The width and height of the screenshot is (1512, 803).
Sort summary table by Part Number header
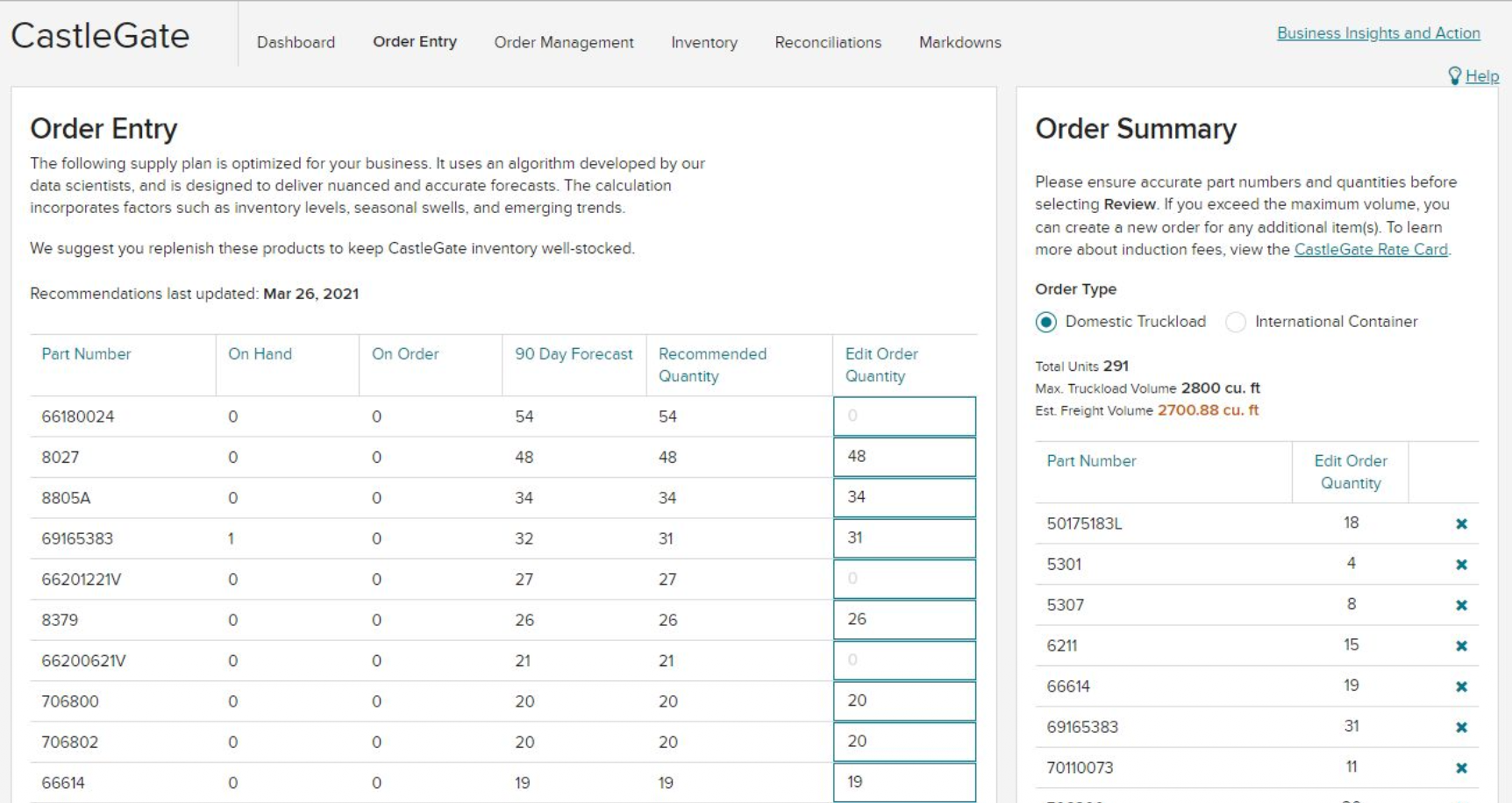click(1091, 461)
